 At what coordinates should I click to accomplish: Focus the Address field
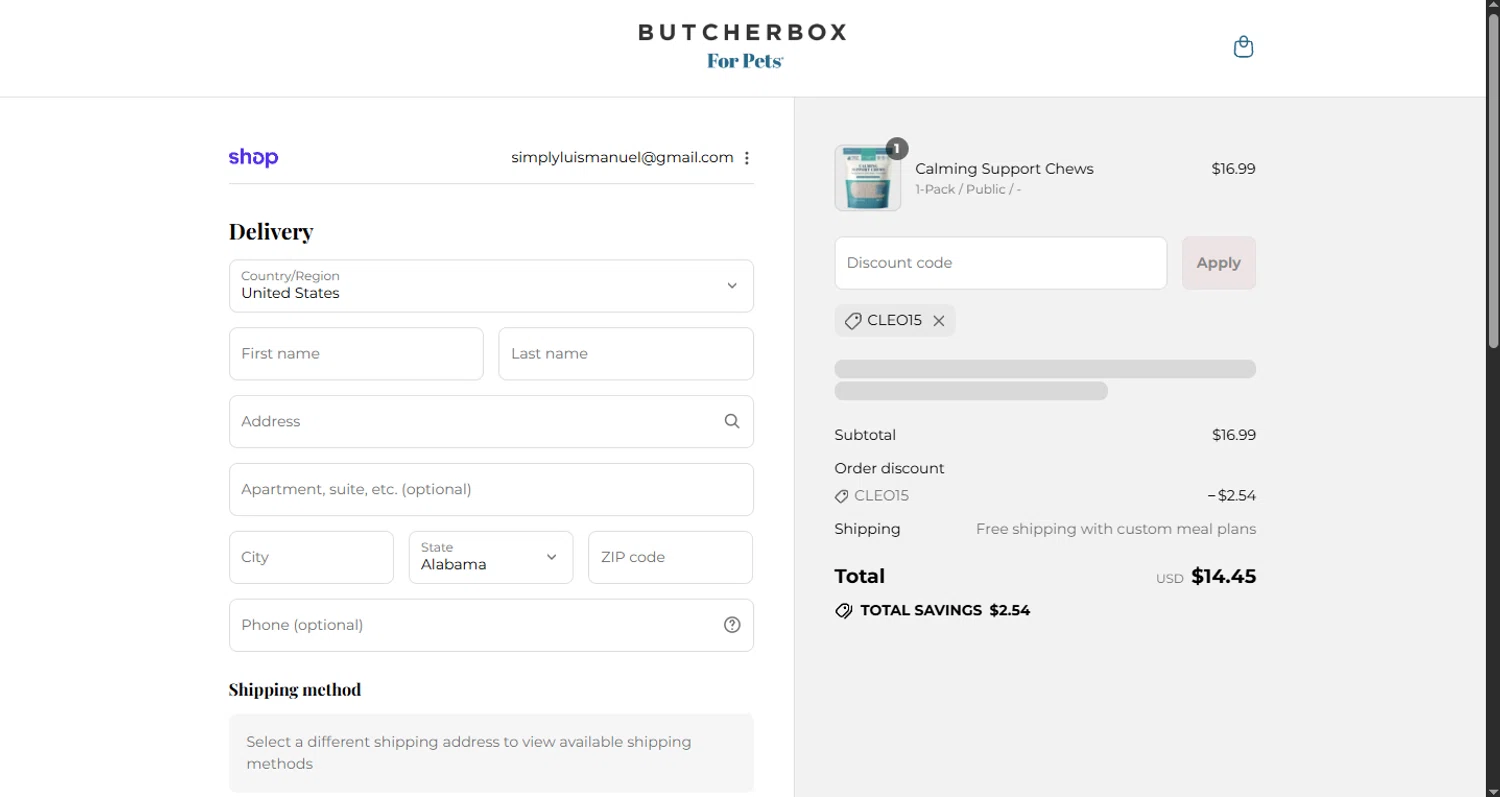[x=491, y=421]
